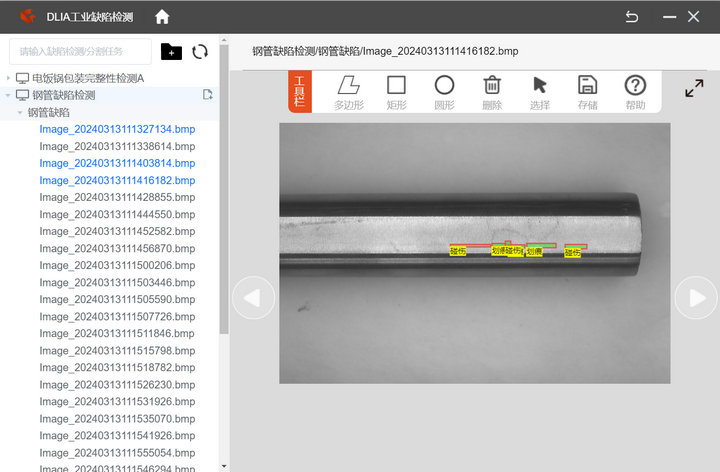This screenshot has height=472, width=720.
Task: Expand image view to fullscreen
Action: (x=694, y=88)
